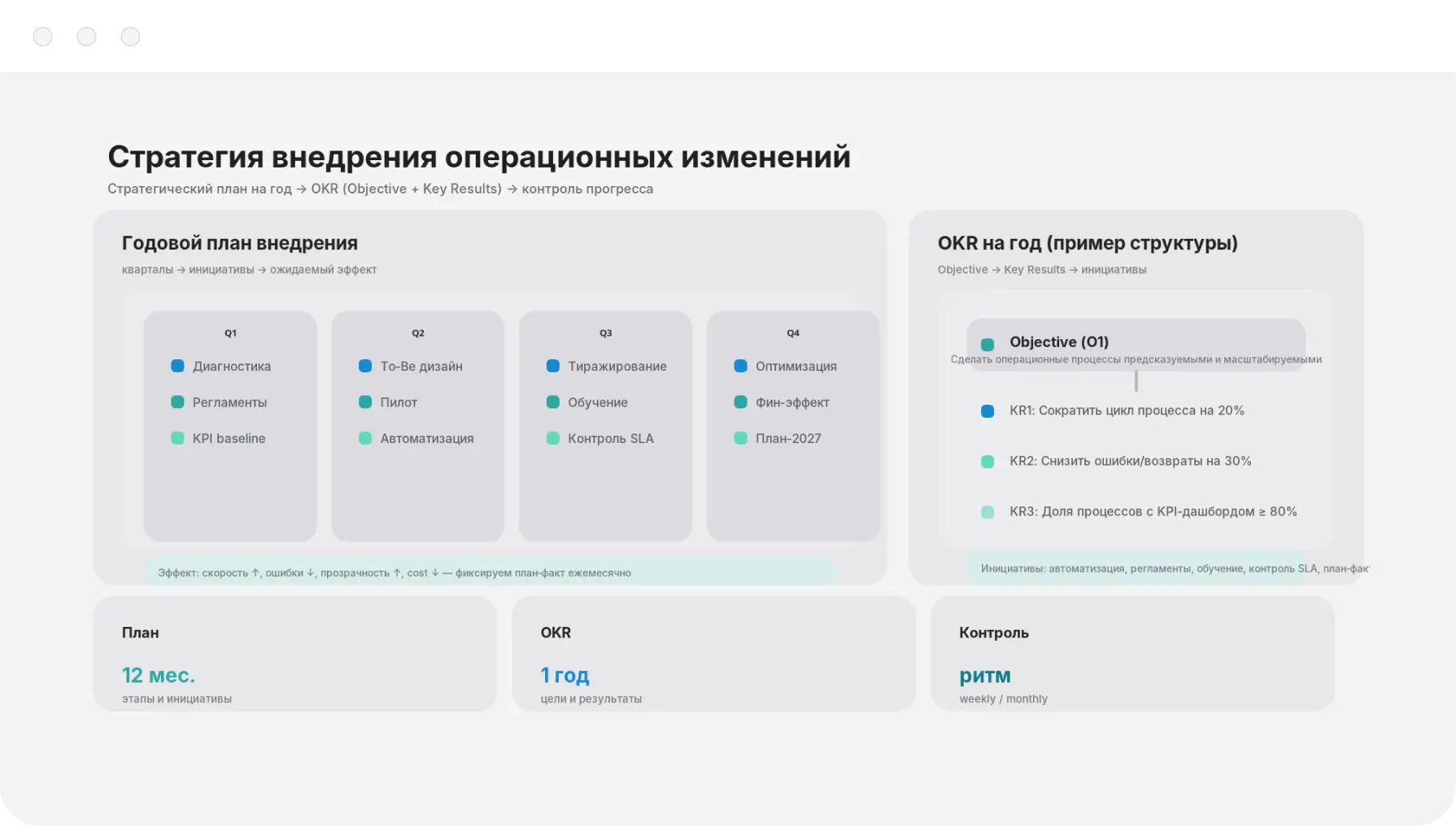Screen dimensions: 1456x826
Task: Click the Инициативы footer strip
Action: (1167, 568)
